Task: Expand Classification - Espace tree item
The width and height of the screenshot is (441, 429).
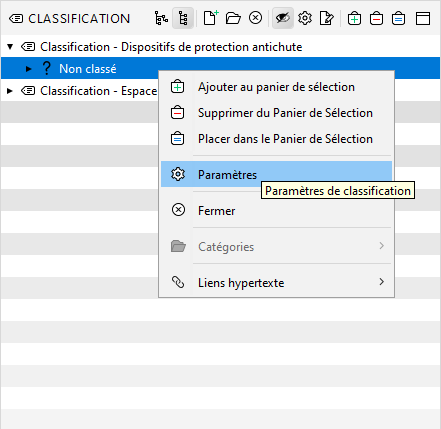Action: click(10, 91)
